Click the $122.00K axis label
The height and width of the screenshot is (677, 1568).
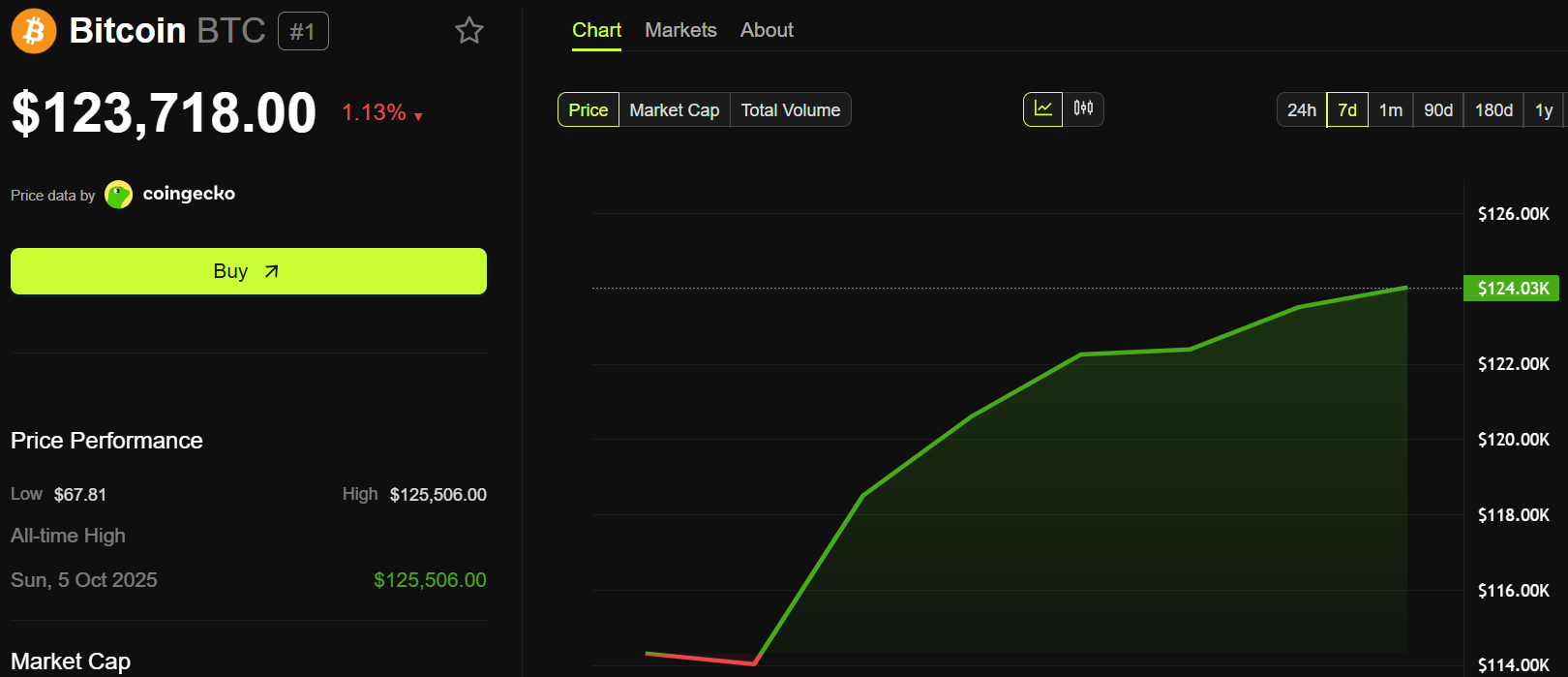point(1513,364)
